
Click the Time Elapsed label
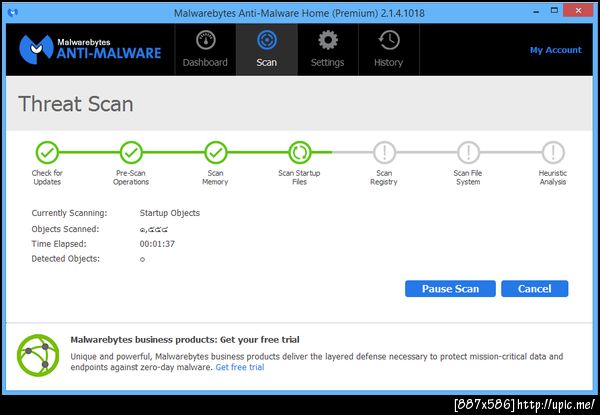[59, 244]
